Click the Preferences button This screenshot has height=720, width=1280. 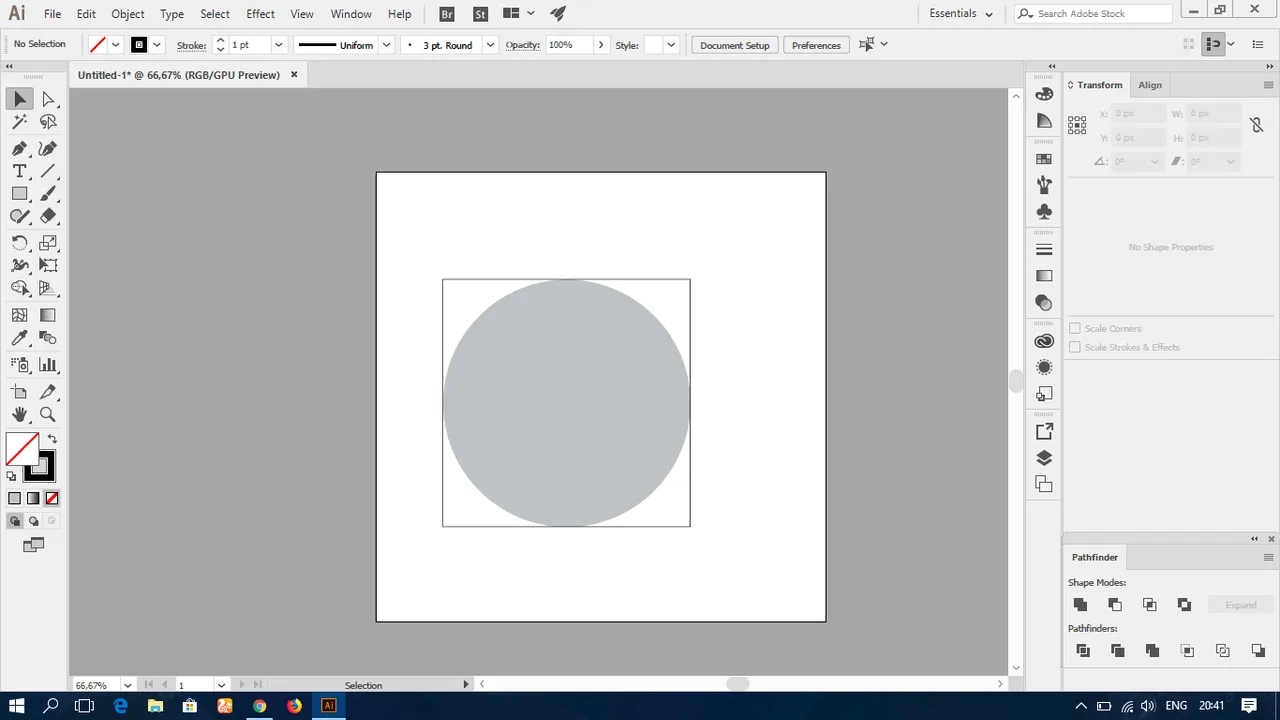[816, 45]
